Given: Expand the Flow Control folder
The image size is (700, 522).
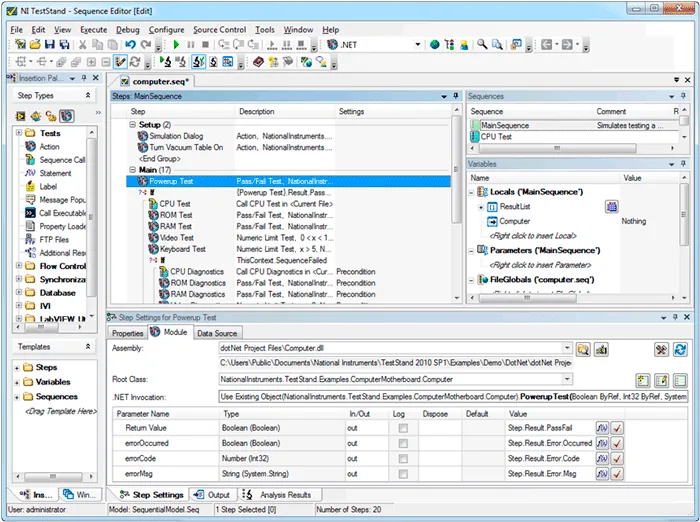Looking at the screenshot, I should pyautogui.click(x=19, y=266).
